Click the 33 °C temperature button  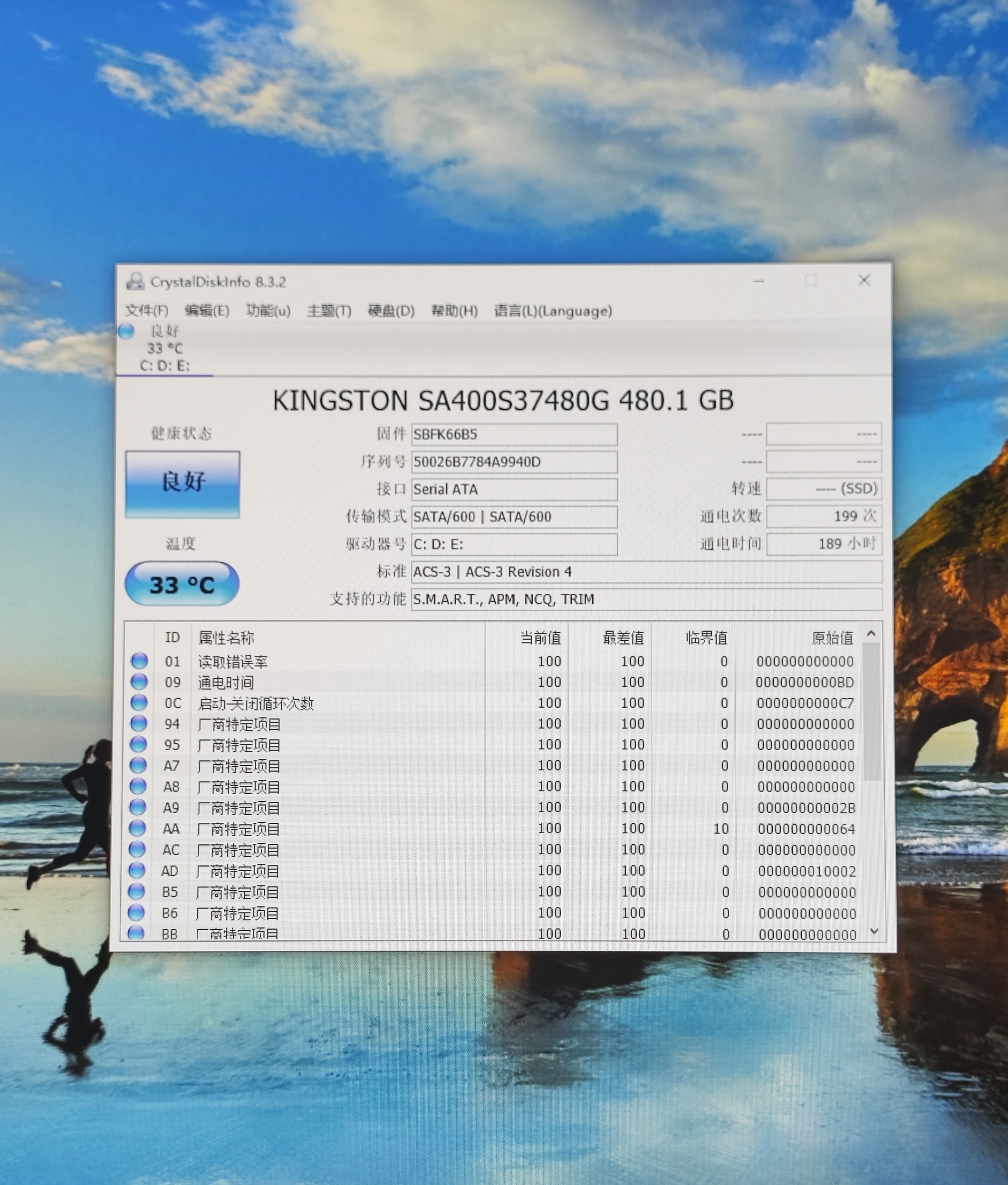pyautogui.click(x=182, y=584)
